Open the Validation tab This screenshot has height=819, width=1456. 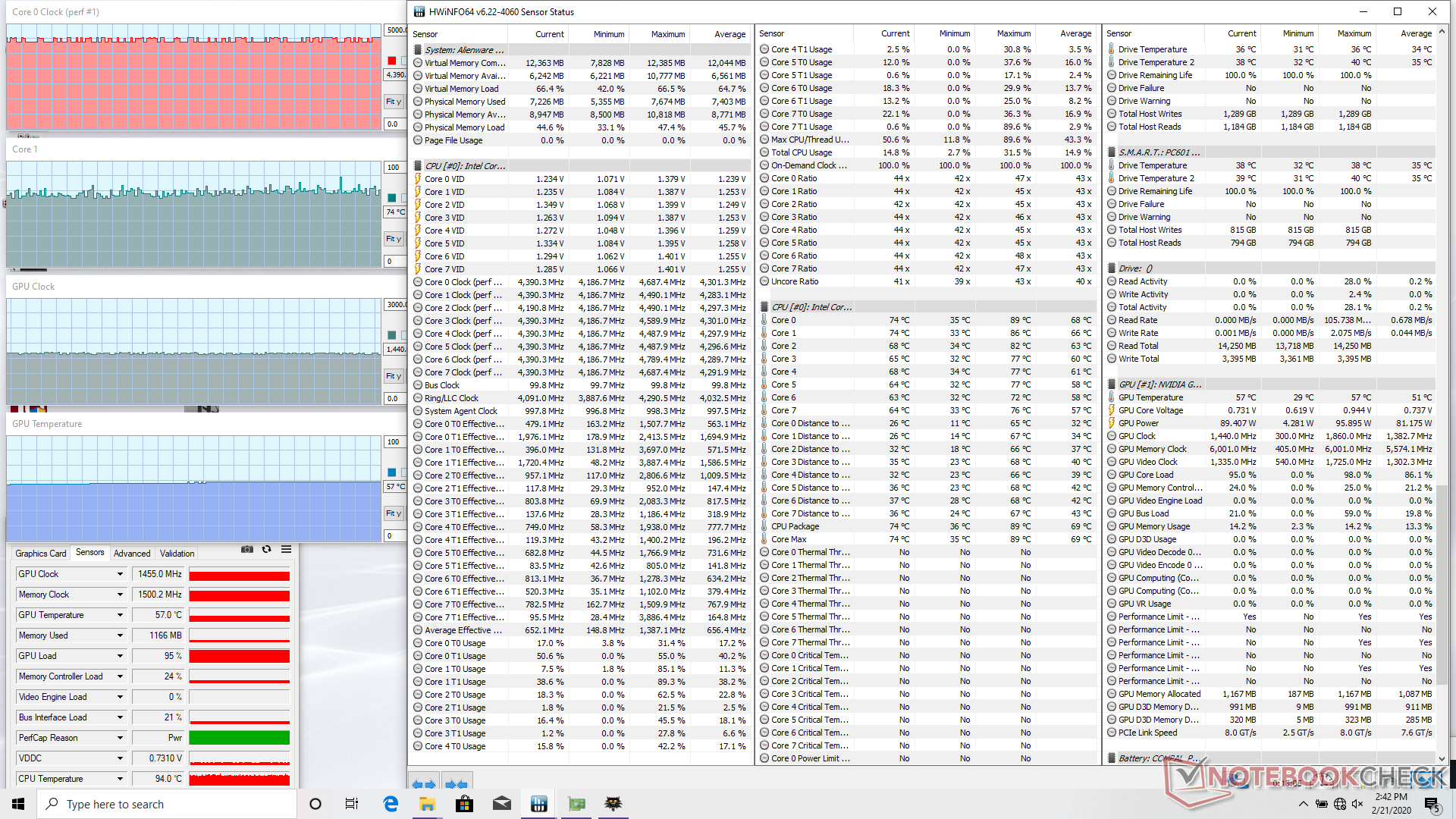coord(177,554)
